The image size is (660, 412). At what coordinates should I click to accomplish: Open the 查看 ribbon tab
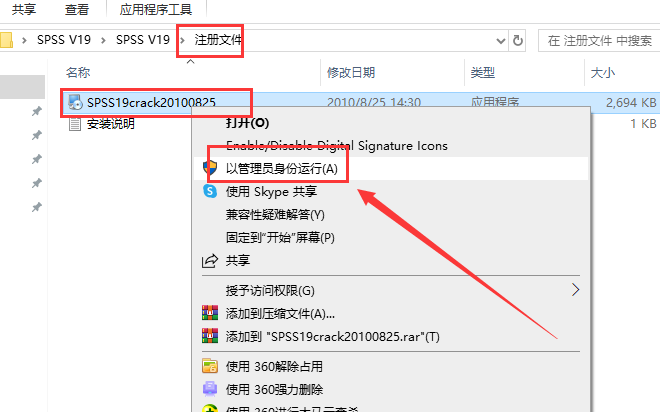[77, 9]
